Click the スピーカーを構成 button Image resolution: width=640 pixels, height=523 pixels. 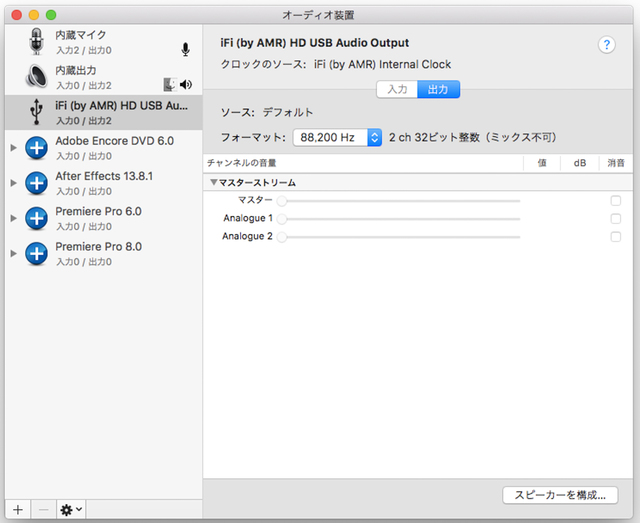coord(560,495)
